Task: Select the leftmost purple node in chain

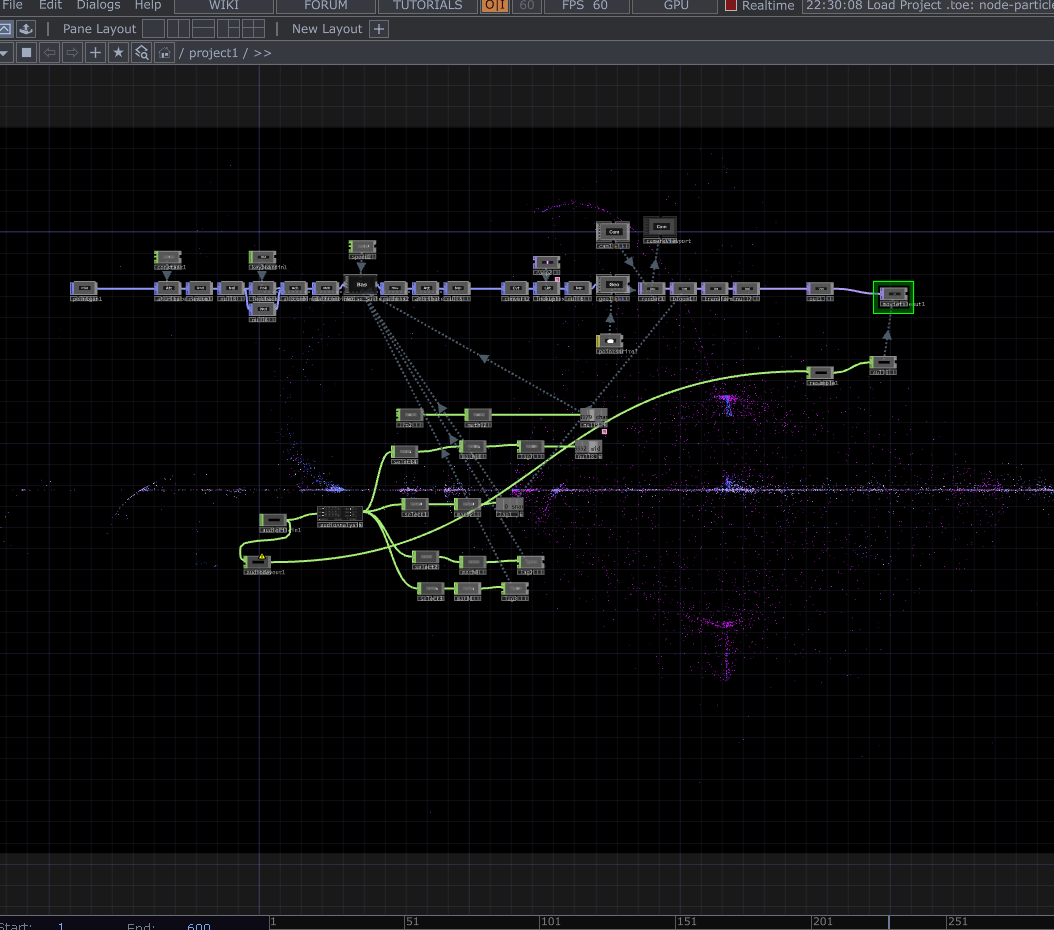Action: (x=85, y=288)
